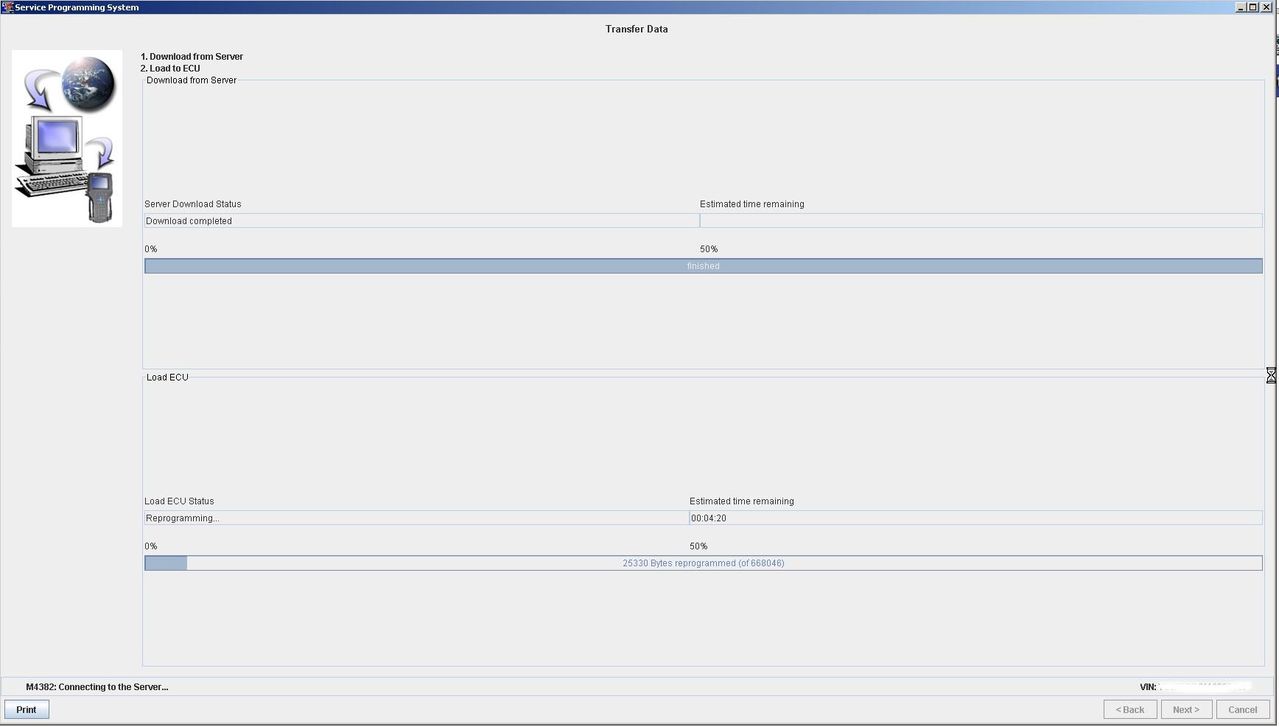Select the Download completed status field

(x=420, y=220)
